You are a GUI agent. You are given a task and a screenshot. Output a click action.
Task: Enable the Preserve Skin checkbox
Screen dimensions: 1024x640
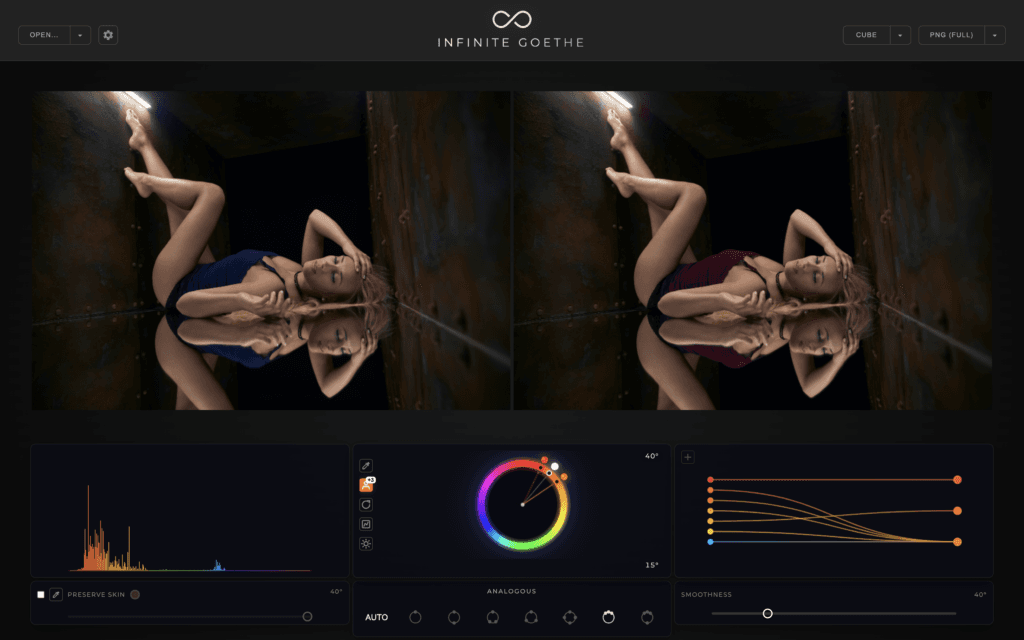point(40,594)
